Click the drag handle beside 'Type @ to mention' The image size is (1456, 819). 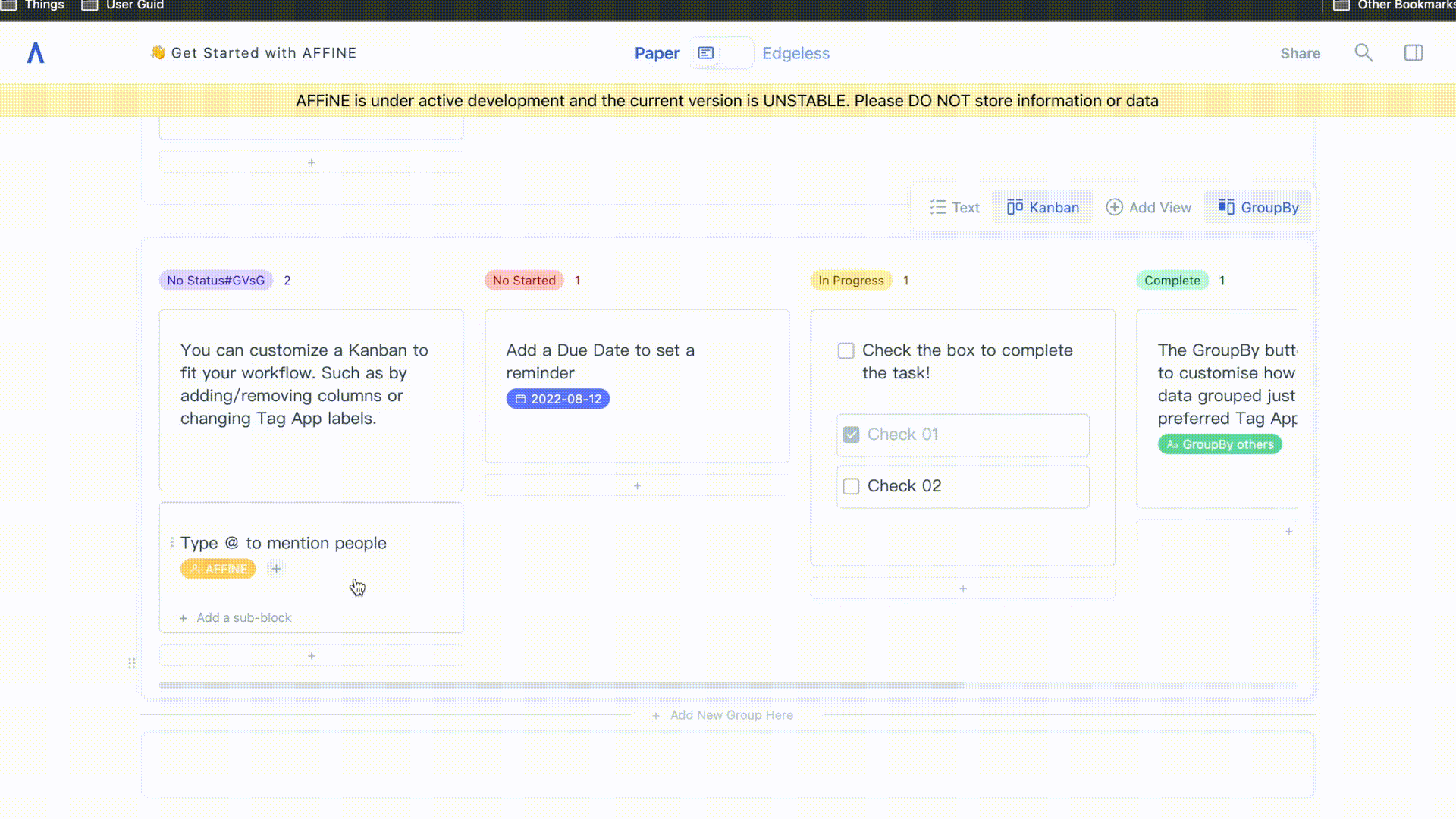tap(172, 543)
